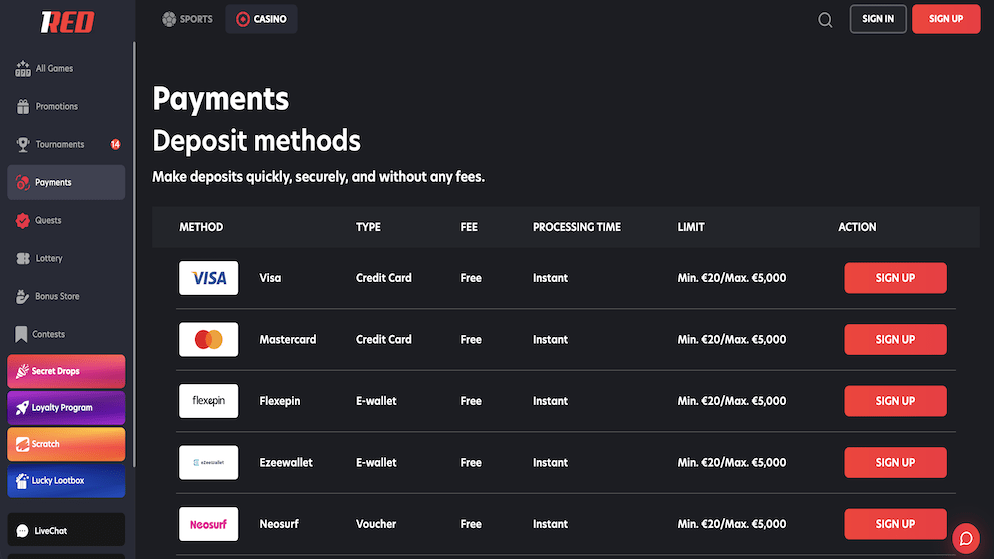Open the Lucky Lootbox banner
Viewport: 994px width, 559px height.
coord(66,480)
